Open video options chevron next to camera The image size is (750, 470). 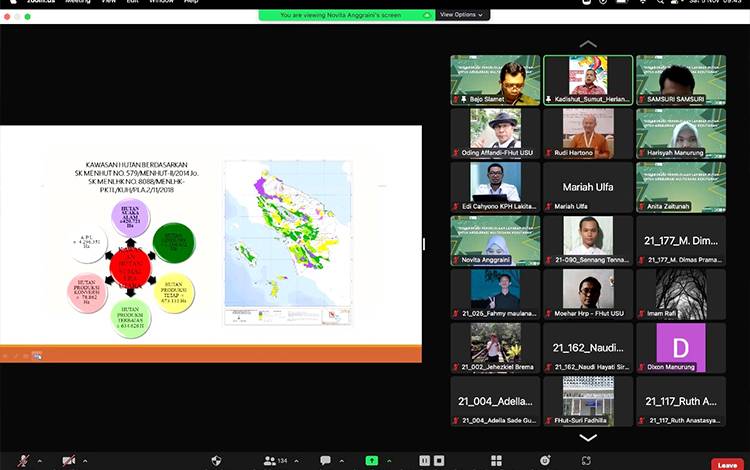[85, 461]
